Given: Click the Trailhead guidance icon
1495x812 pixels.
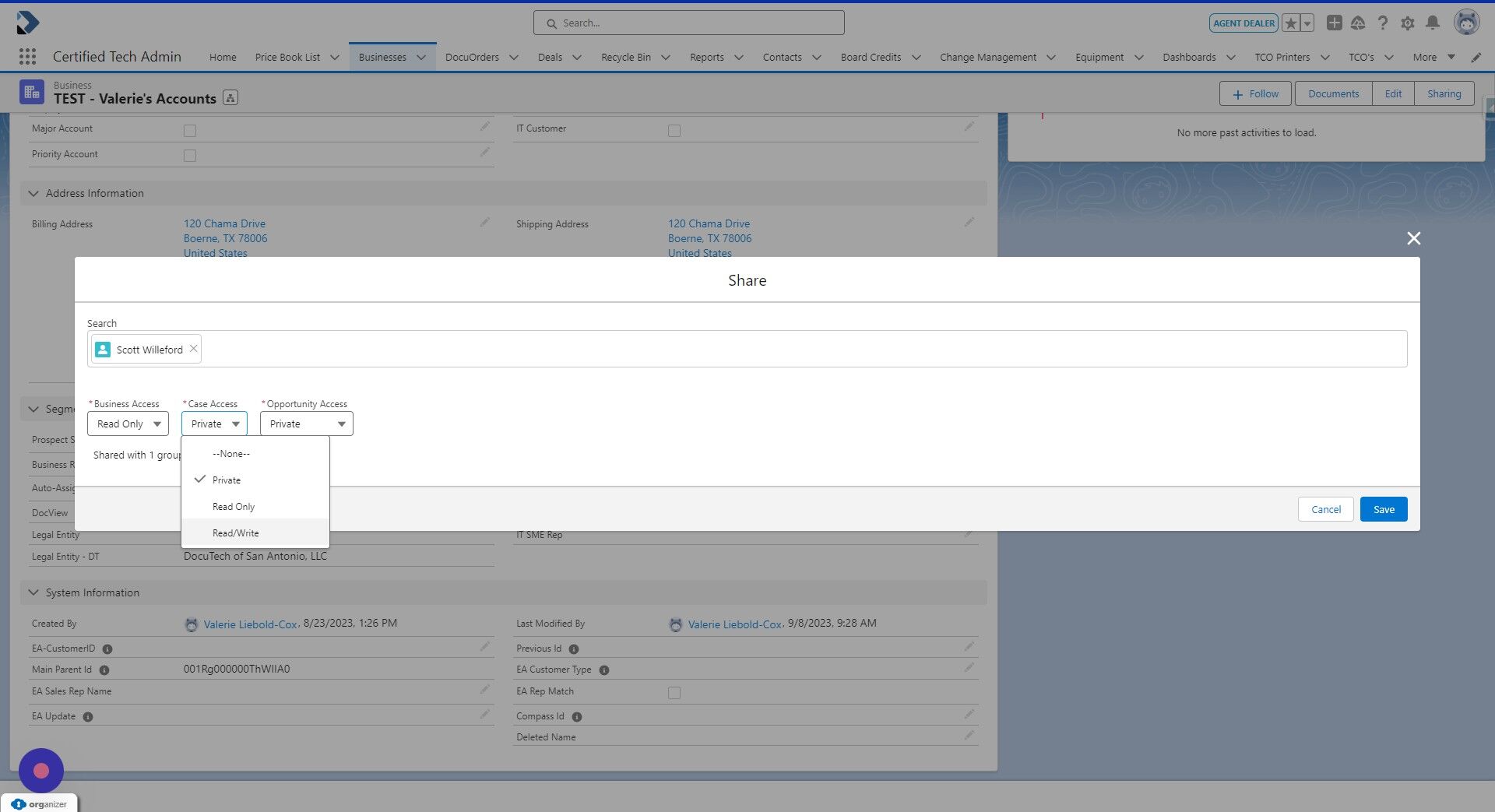Looking at the screenshot, I should pos(1358,23).
